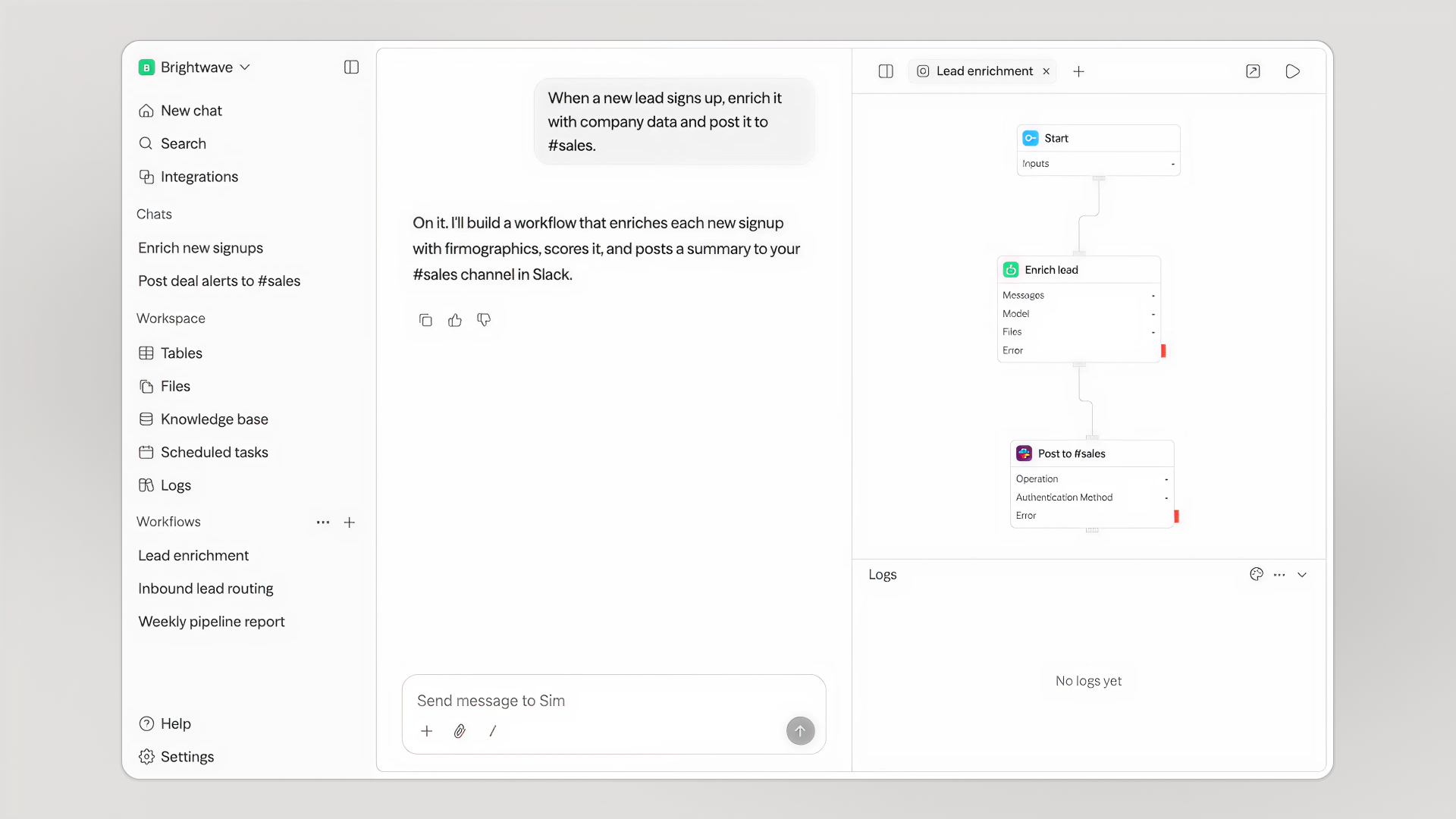1456x819 pixels.
Task: Add a new tab with plus
Action: pos(1078,71)
